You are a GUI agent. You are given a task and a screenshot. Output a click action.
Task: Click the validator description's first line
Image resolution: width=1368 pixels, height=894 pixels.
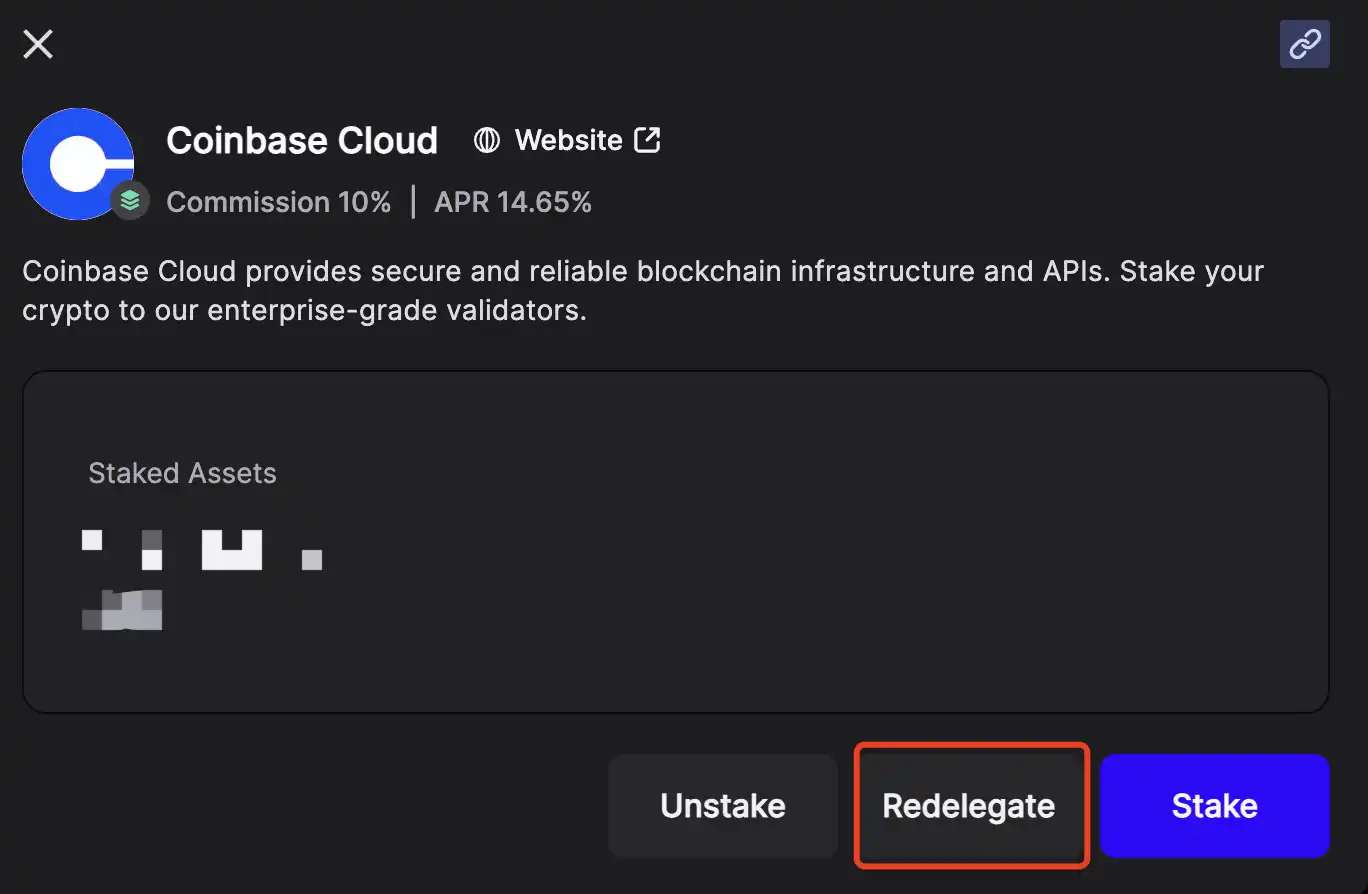(x=642, y=271)
